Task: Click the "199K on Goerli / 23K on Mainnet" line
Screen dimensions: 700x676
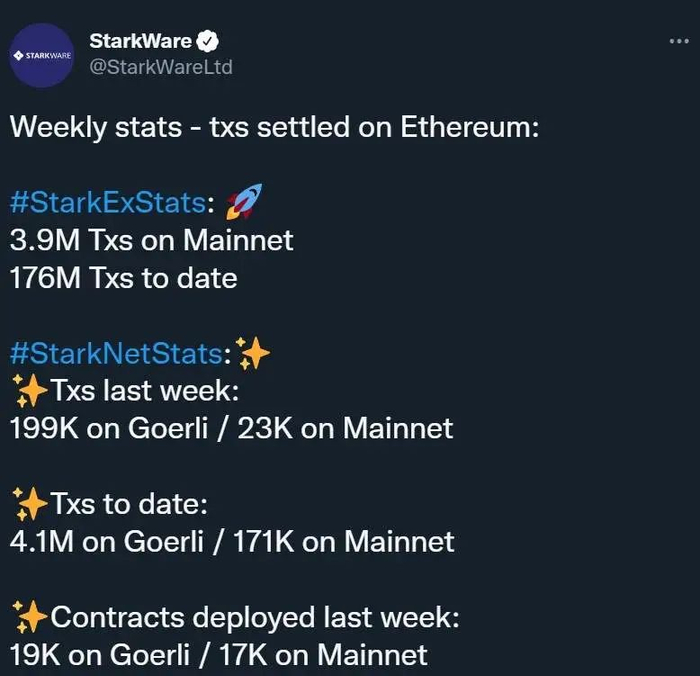Action: click(x=231, y=429)
